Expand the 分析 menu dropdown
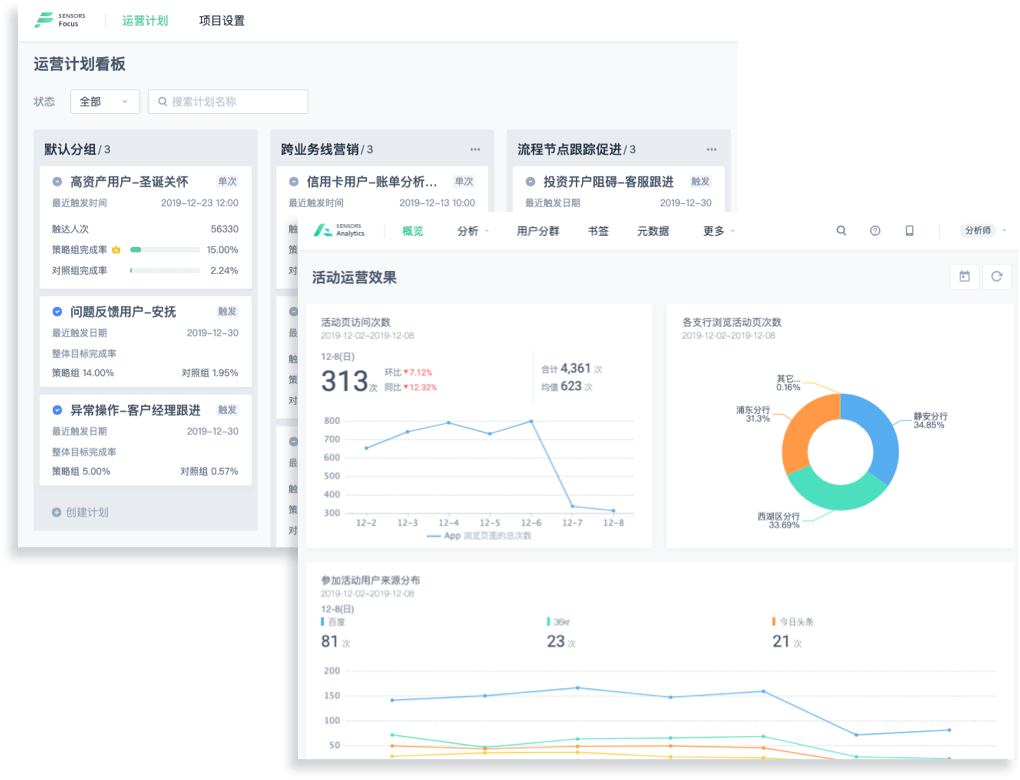This screenshot has height=780, width=1020. coord(472,231)
